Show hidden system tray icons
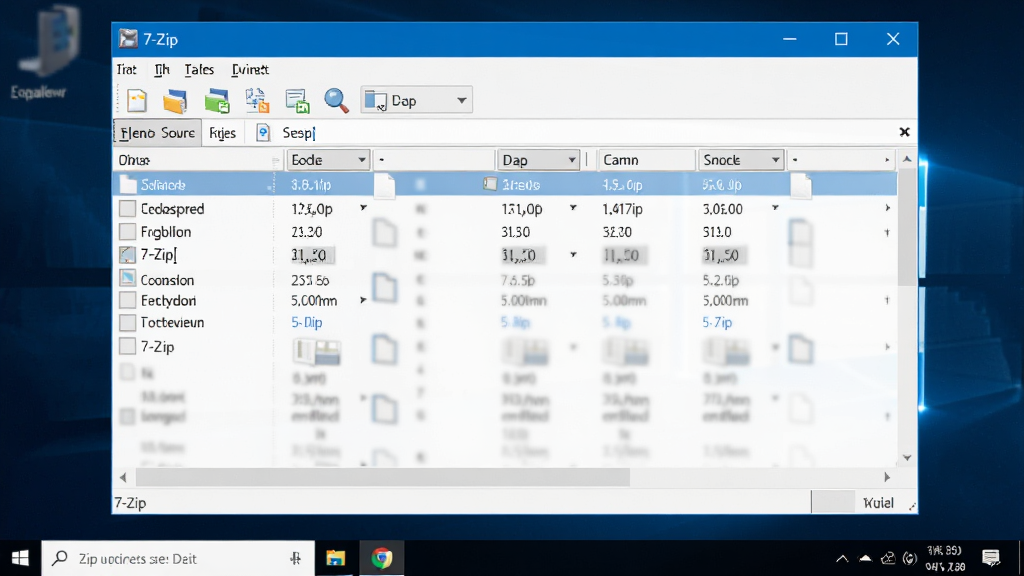The width and height of the screenshot is (1024, 576). coord(842,558)
